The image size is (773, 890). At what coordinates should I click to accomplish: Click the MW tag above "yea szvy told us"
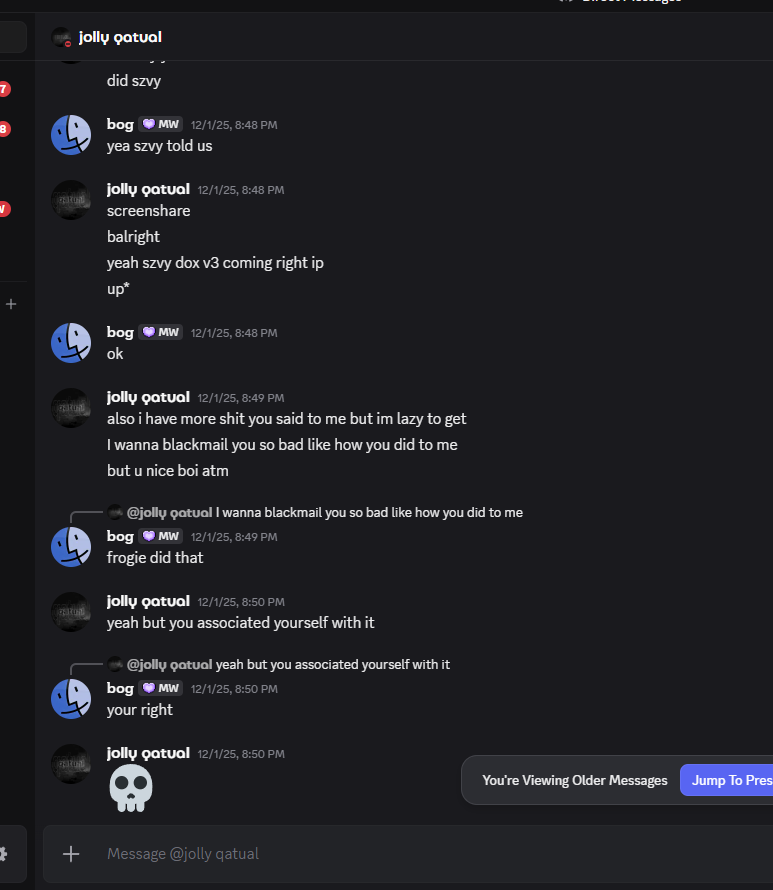161,124
